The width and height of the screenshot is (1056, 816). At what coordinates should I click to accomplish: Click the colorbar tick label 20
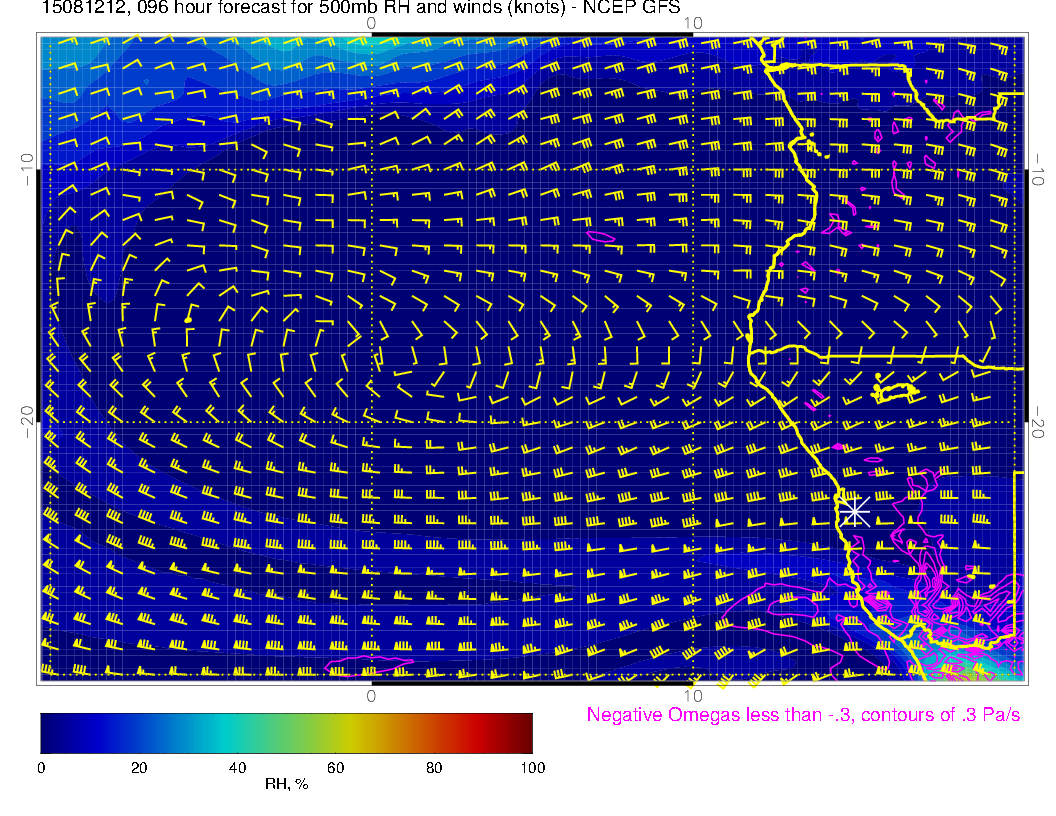(139, 767)
